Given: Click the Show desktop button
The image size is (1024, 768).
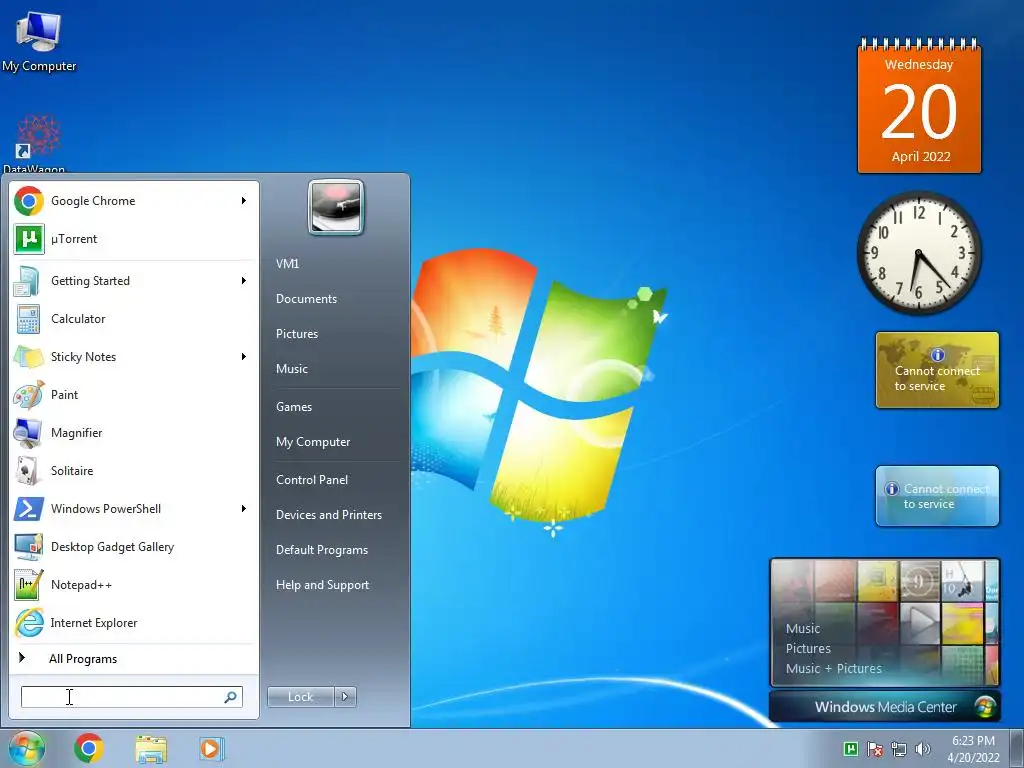Looking at the screenshot, I should point(1017,749).
